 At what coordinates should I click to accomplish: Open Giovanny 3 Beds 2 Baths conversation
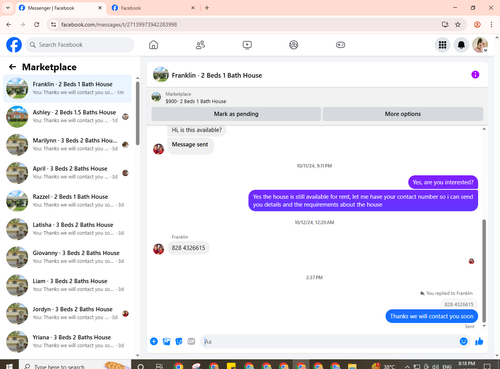point(68,257)
